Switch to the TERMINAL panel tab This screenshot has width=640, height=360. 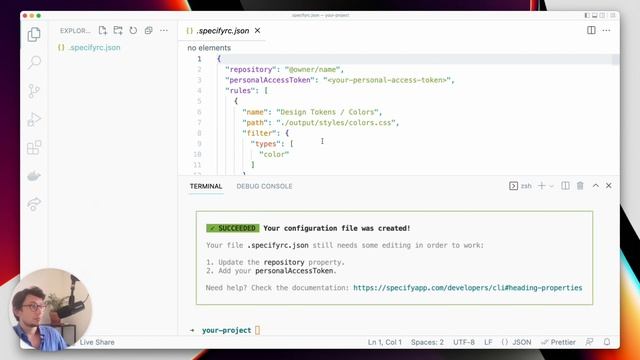[206, 186]
